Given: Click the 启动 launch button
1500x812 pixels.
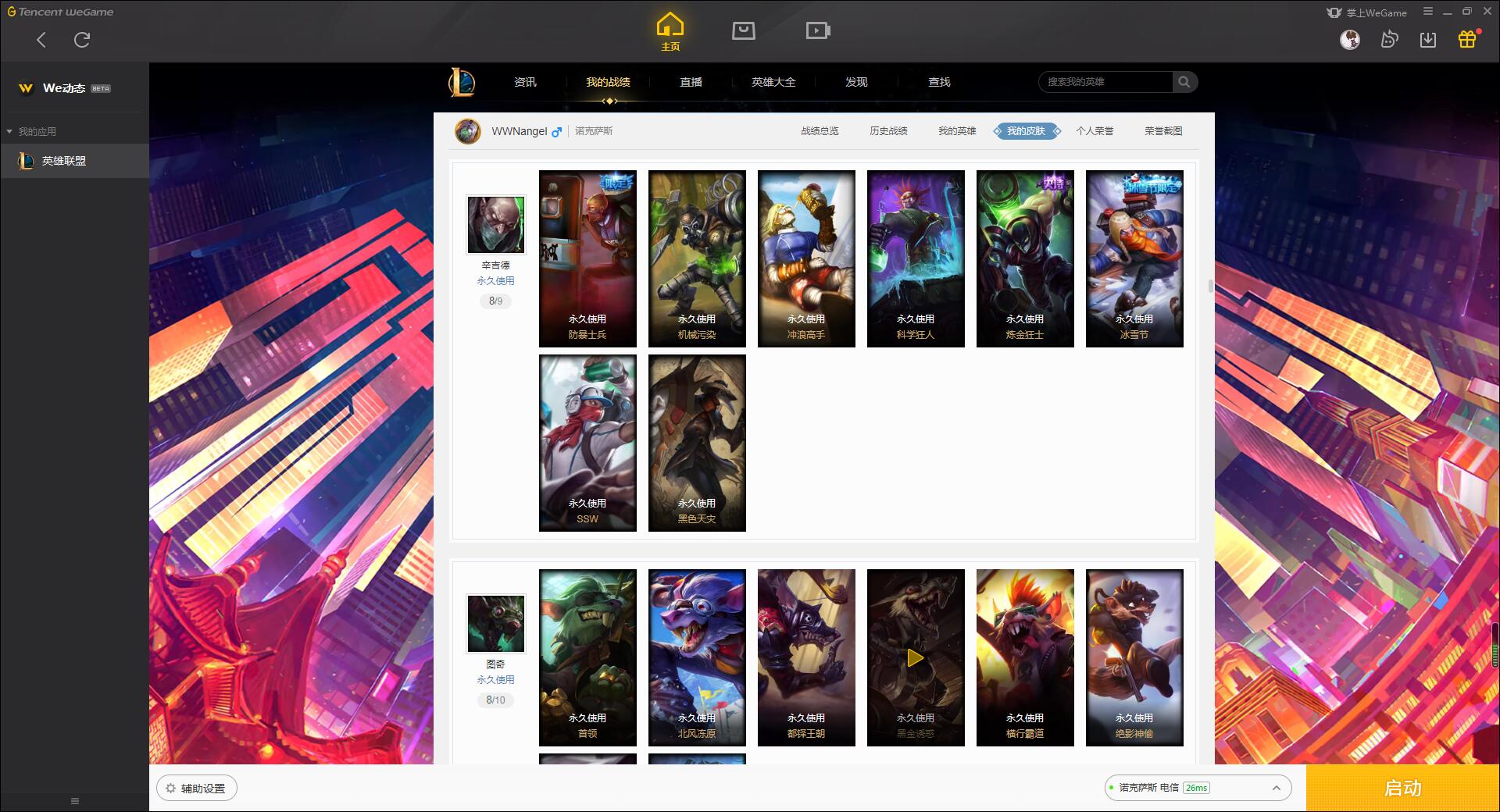Looking at the screenshot, I should click(1402, 789).
